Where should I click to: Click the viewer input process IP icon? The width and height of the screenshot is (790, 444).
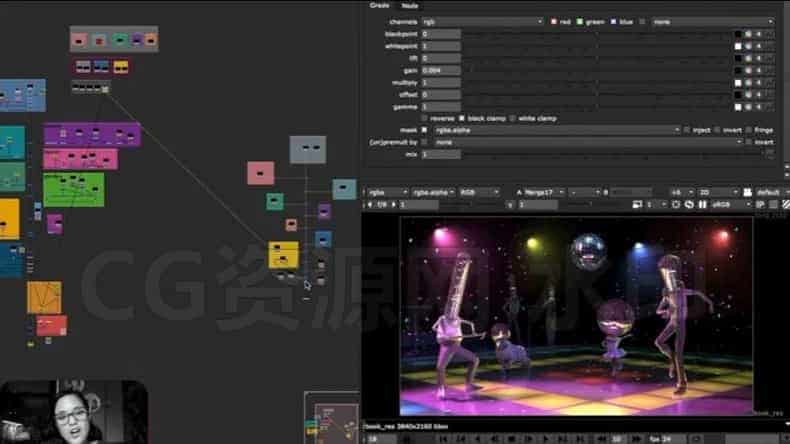[760, 205]
